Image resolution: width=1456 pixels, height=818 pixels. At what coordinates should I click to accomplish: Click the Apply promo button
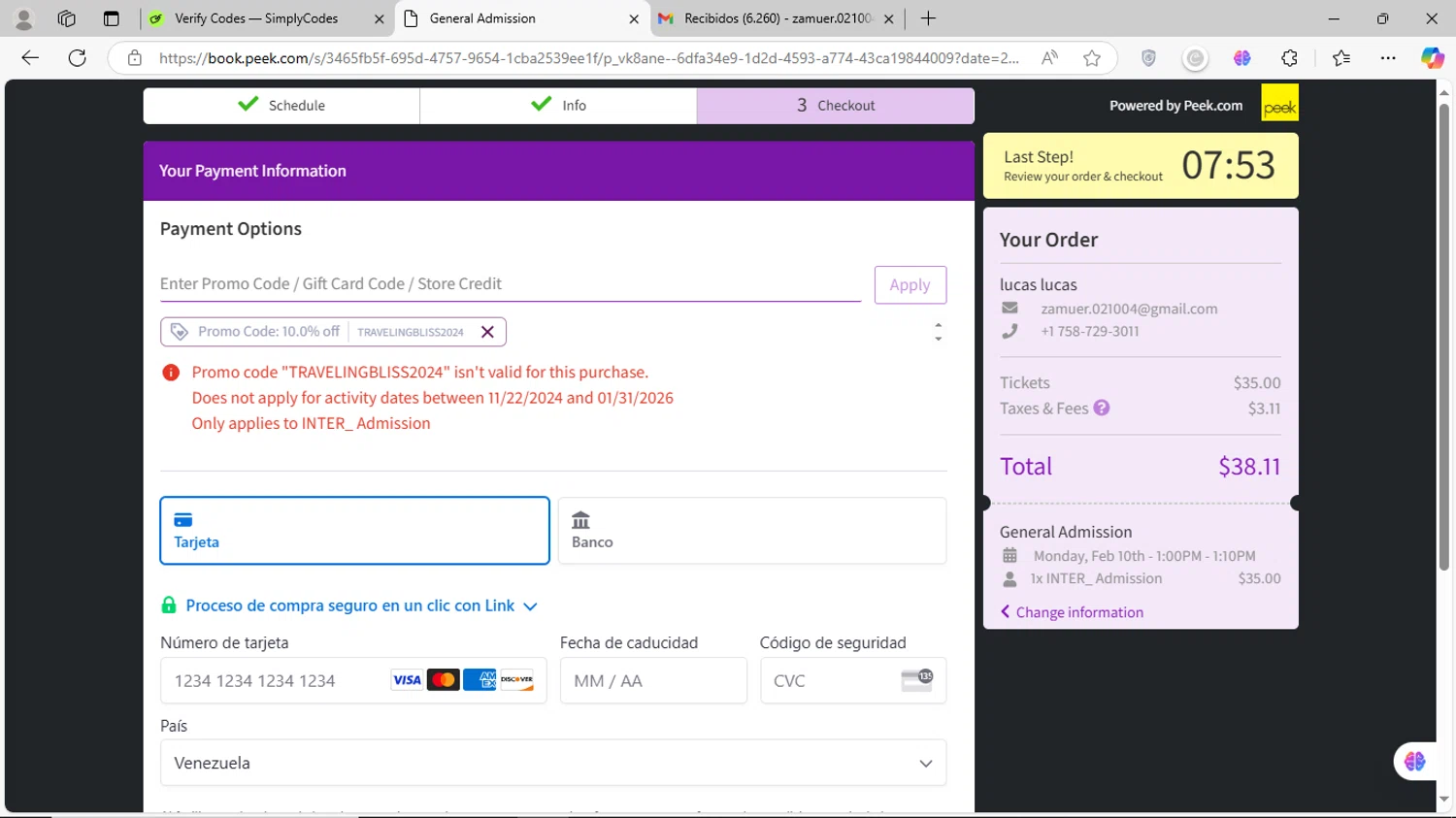tap(910, 284)
